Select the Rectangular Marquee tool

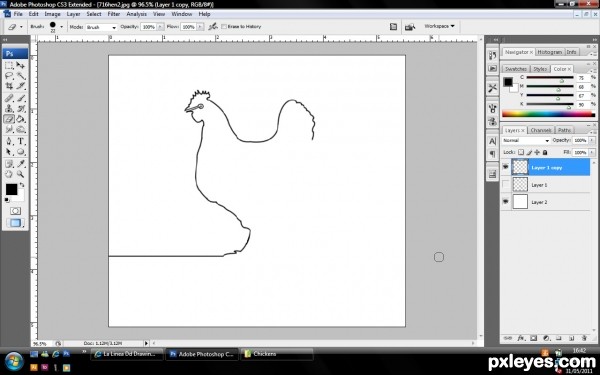coord(9,65)
